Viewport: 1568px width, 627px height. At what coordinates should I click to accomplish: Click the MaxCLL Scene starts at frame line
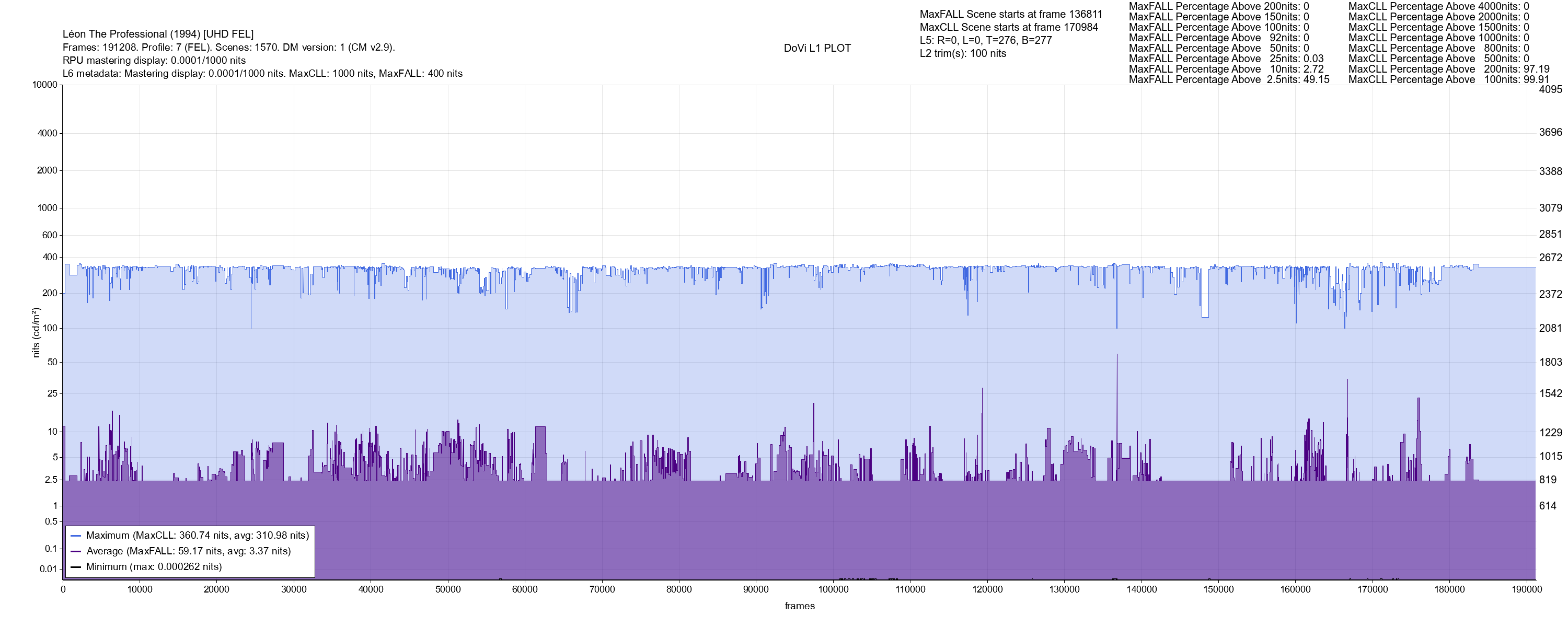pyautogui.click(x=1009, y=27)
